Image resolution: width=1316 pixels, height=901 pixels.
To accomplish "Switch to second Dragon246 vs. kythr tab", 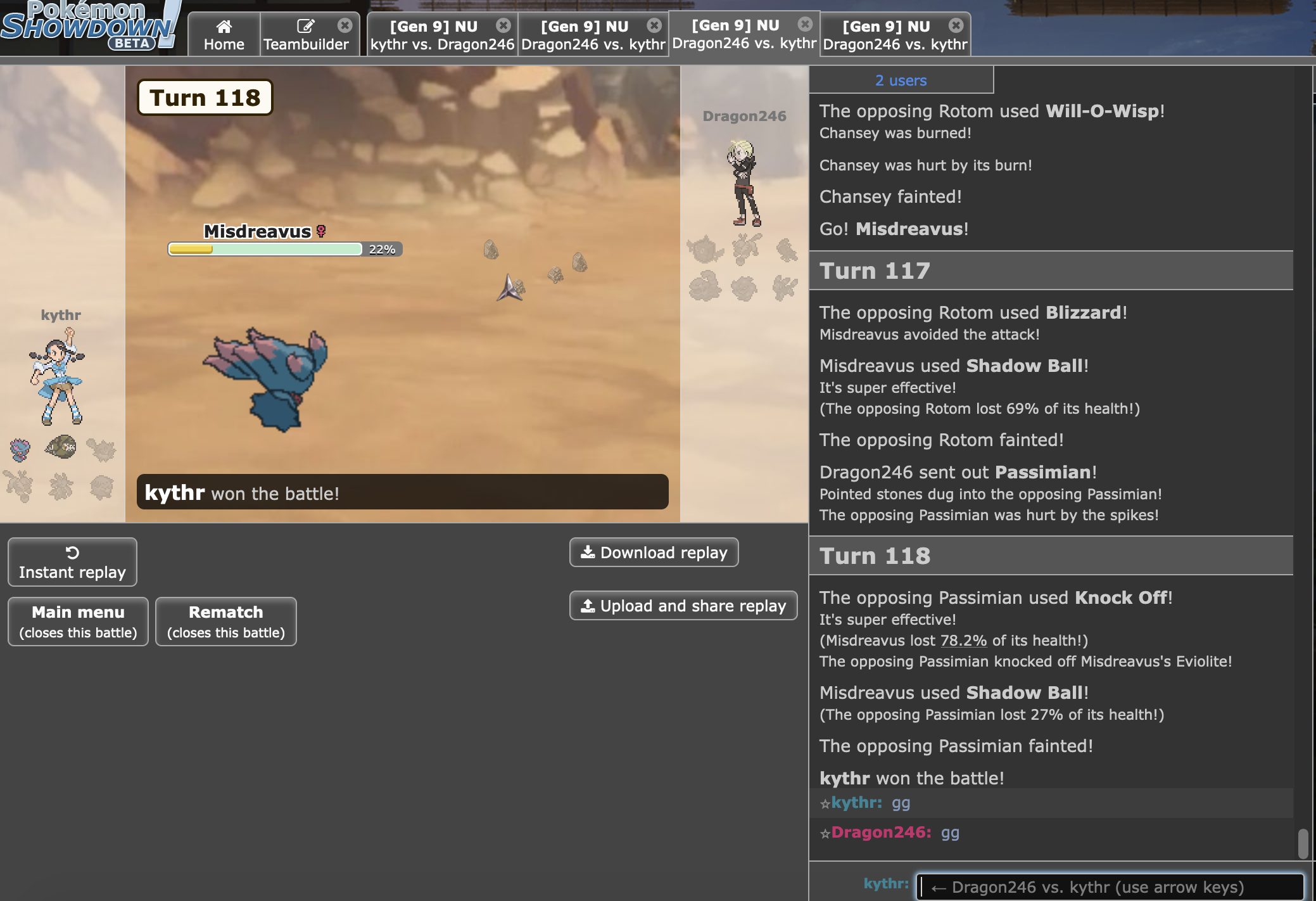I will tap(593, 35).
